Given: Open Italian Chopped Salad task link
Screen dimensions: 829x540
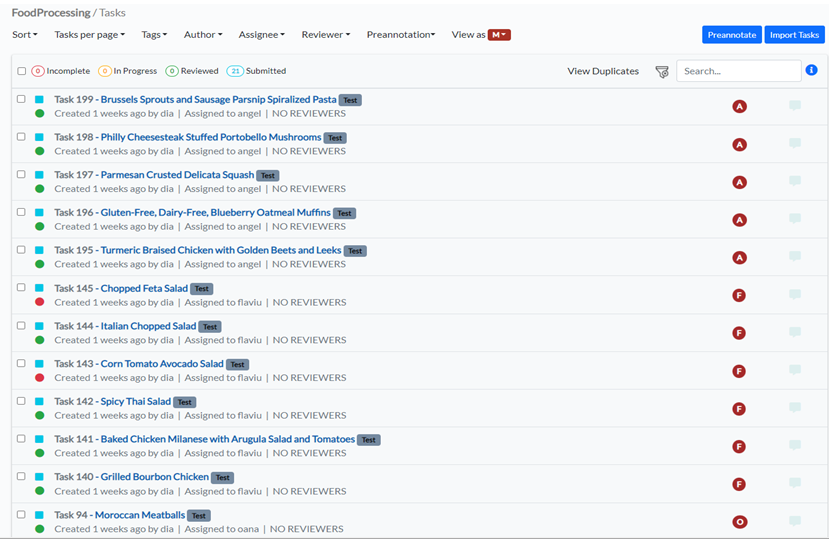Looking at the screenshot, I should (x=148, y=326).
